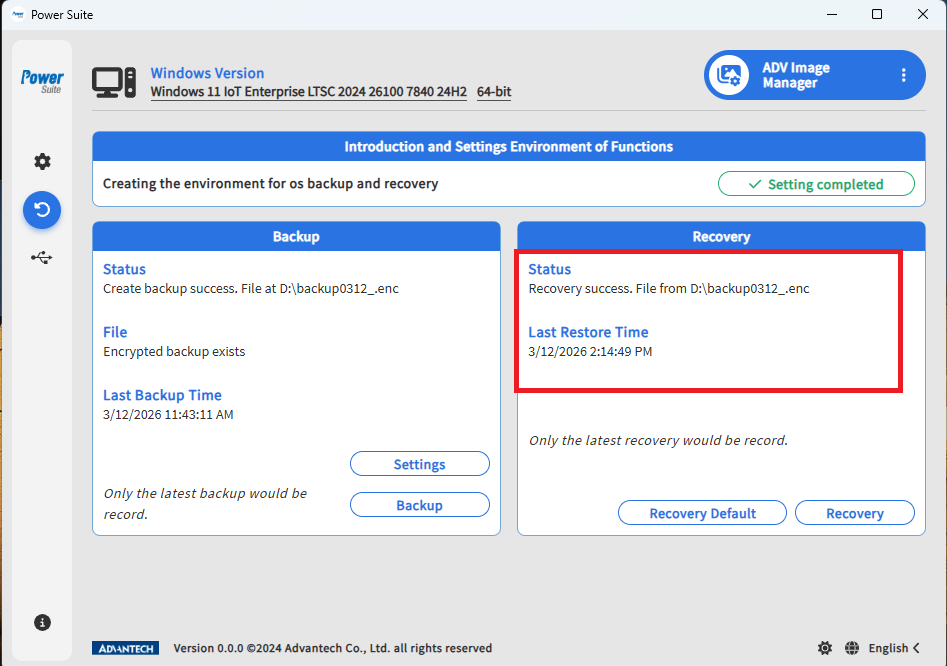Open the gear settings page in sidebar
Screen dimensions: 947x666
pyautogui.click(x=42, y=162)
